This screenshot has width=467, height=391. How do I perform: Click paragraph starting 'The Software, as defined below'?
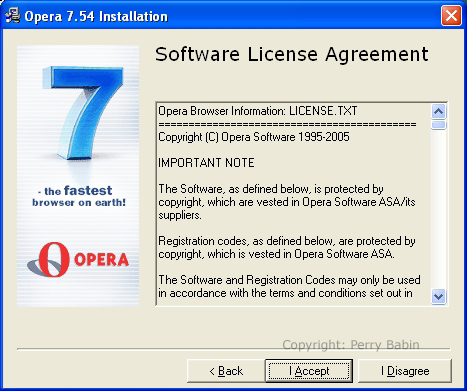pos(287,202)
